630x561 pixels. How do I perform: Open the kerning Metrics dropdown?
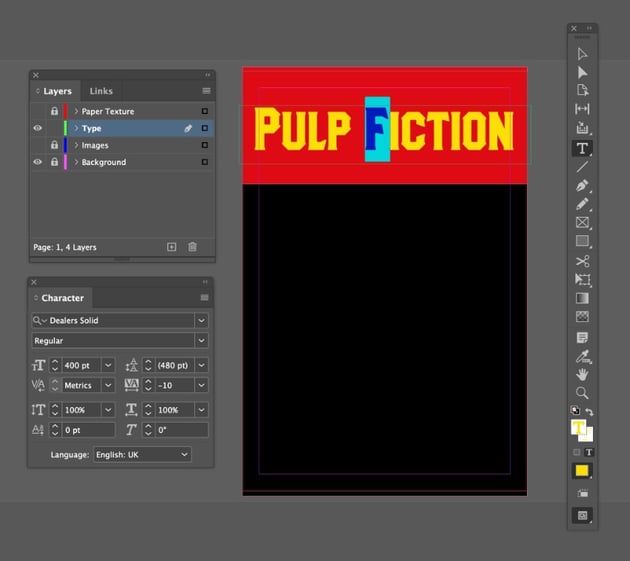tap(108, 385)
